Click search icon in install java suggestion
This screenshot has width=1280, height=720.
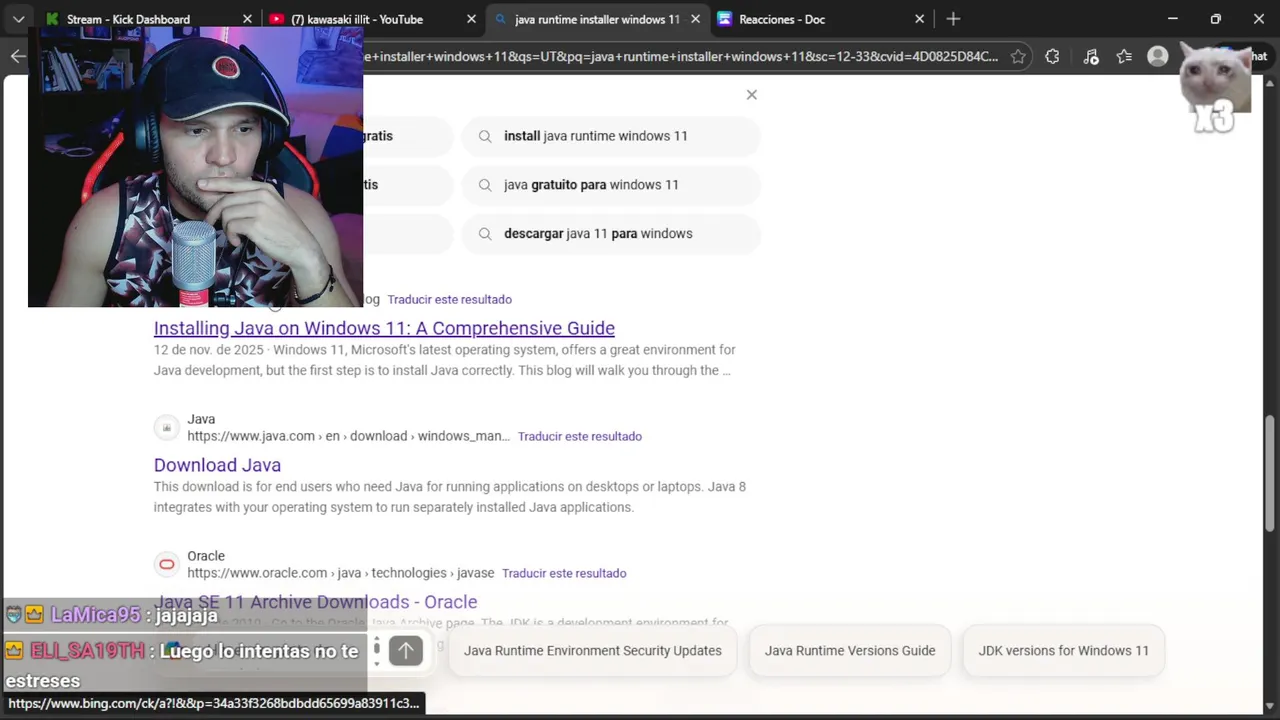[485, 136]
